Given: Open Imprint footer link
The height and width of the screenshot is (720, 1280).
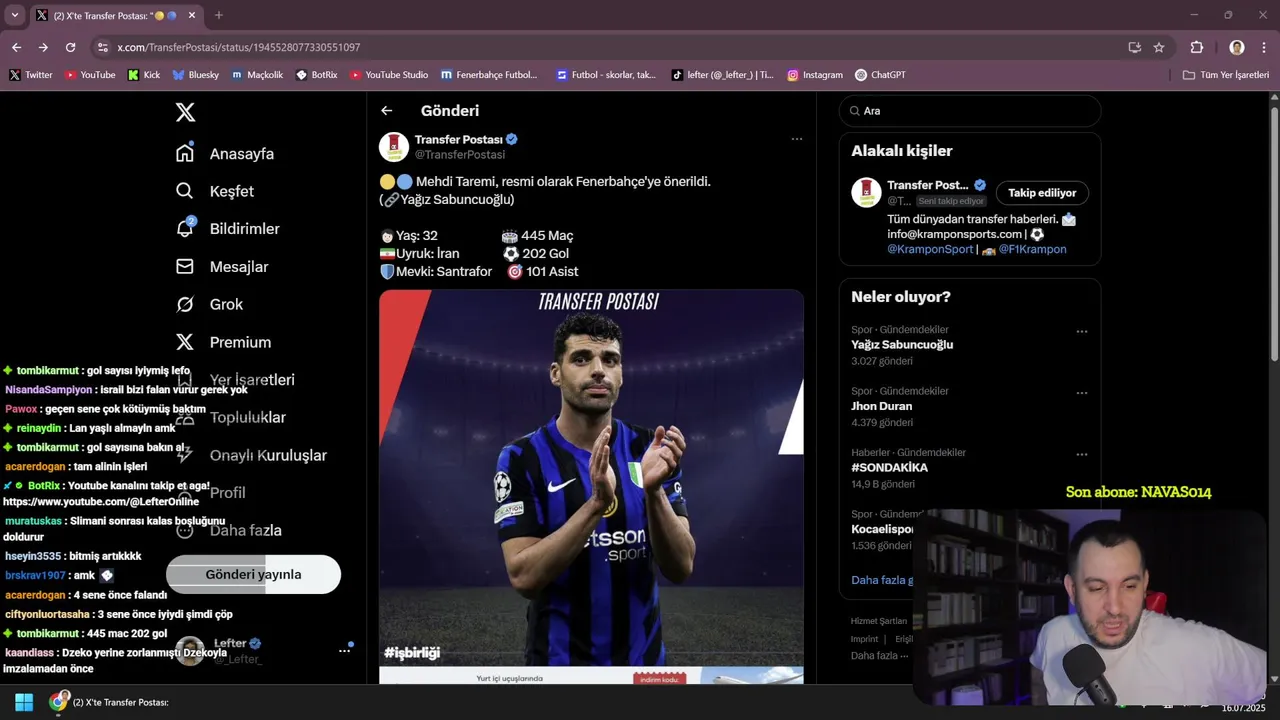Looking at the screenshot, I should click(864, 639).
